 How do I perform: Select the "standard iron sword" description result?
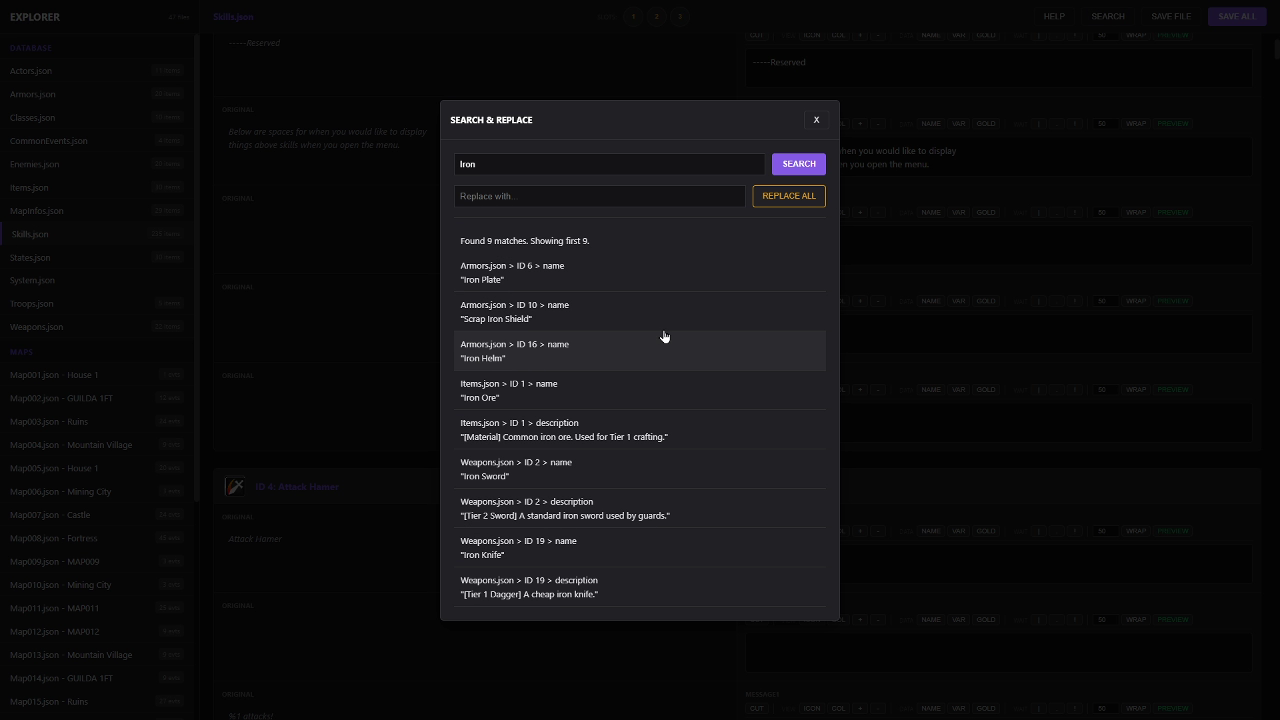(x=640, y=508)
